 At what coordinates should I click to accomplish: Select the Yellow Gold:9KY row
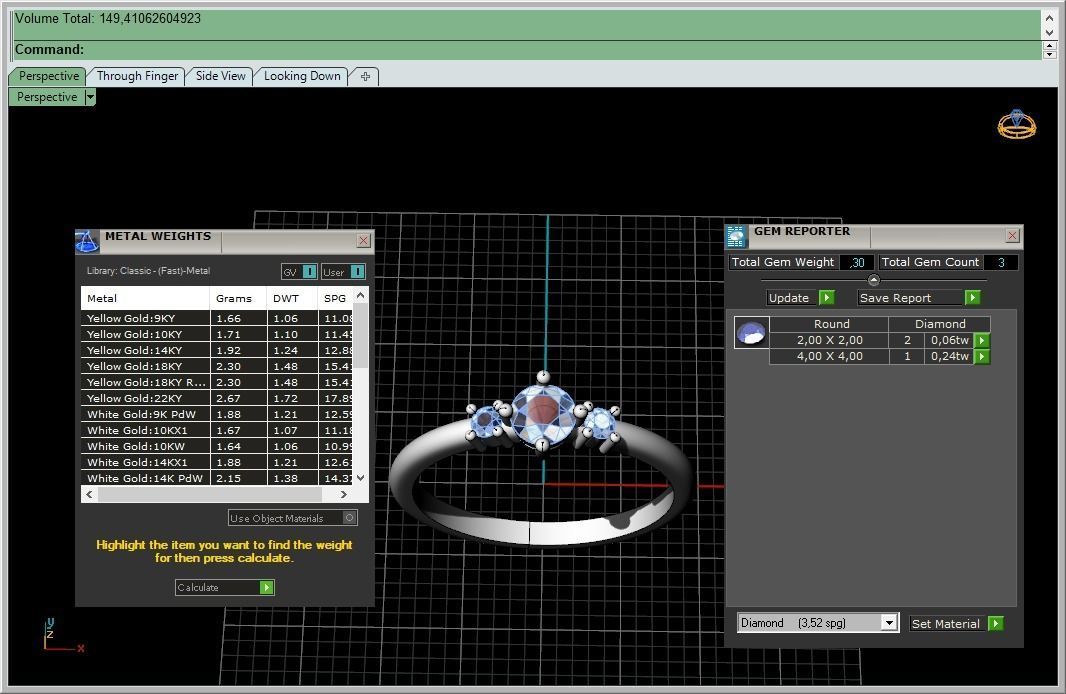click(x=217, y=318)
